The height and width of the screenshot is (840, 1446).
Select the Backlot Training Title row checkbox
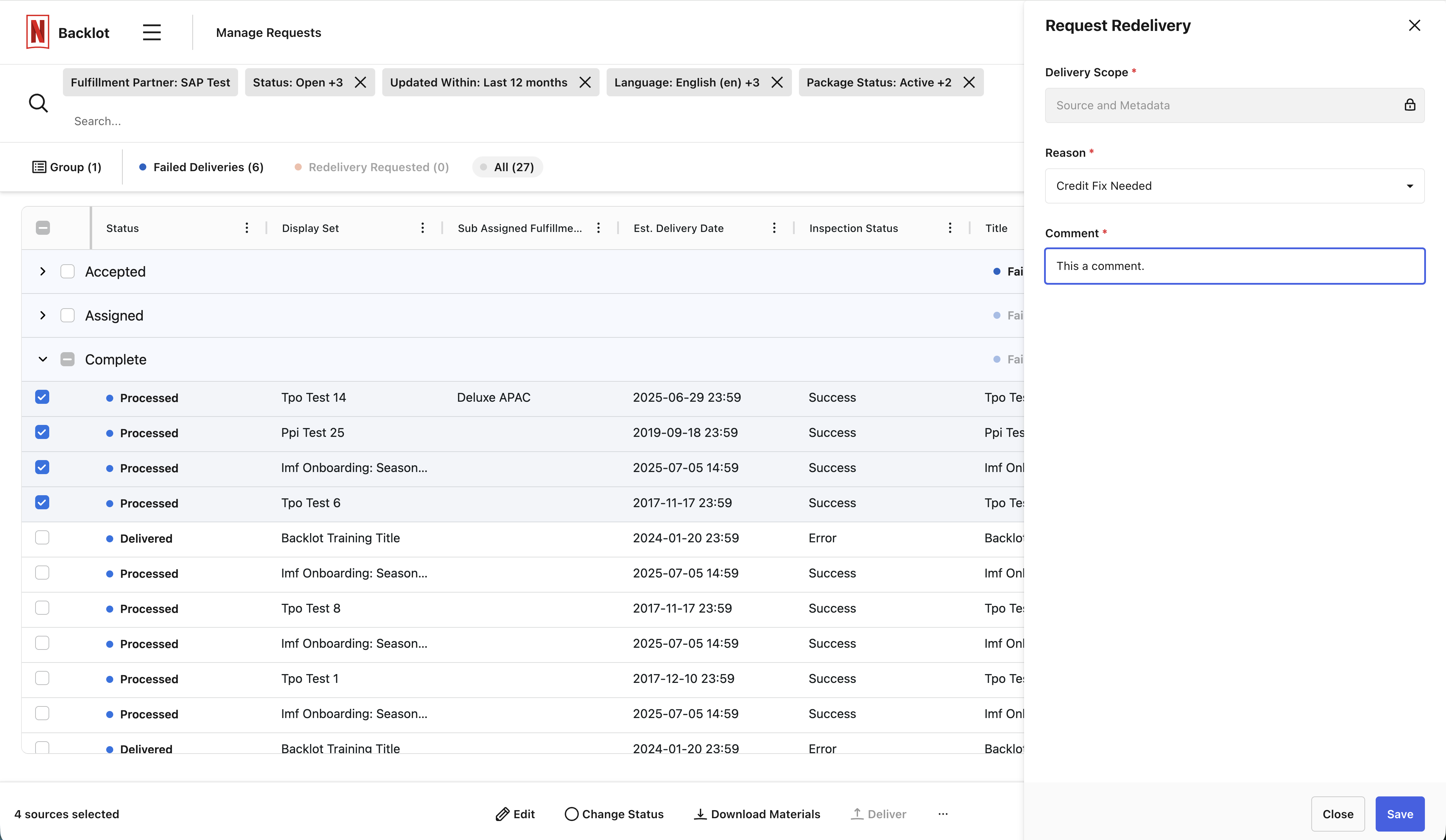click(x=42, y=538)
